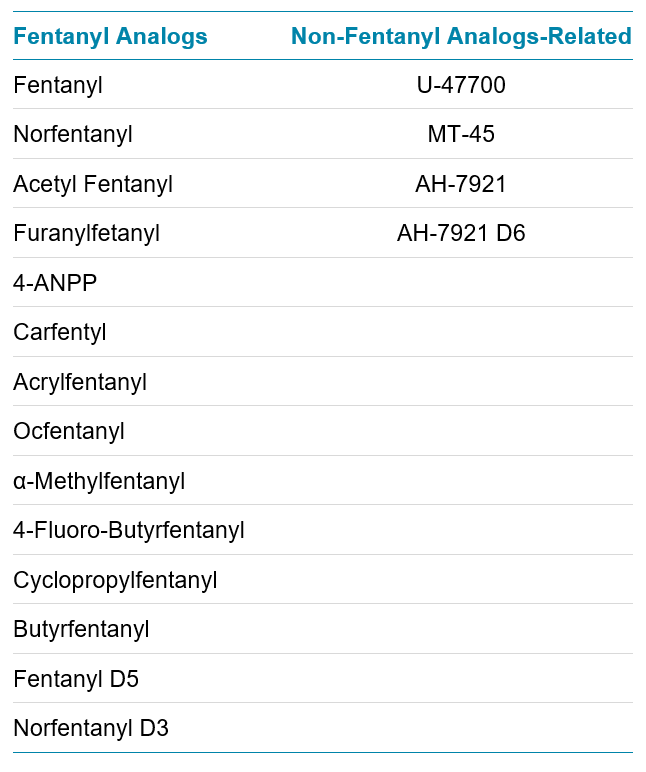
Task: Click the 4-ANPP row text
Action: click(55, 283)
